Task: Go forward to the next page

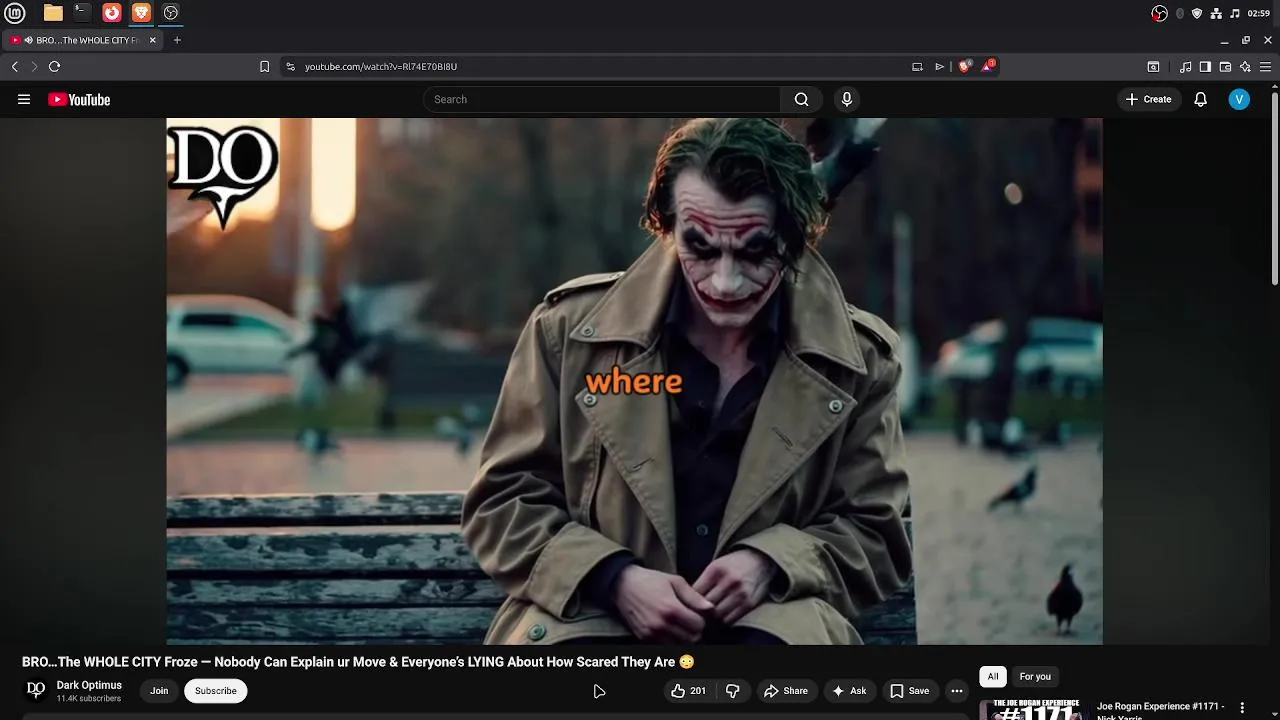Action: 34,67
